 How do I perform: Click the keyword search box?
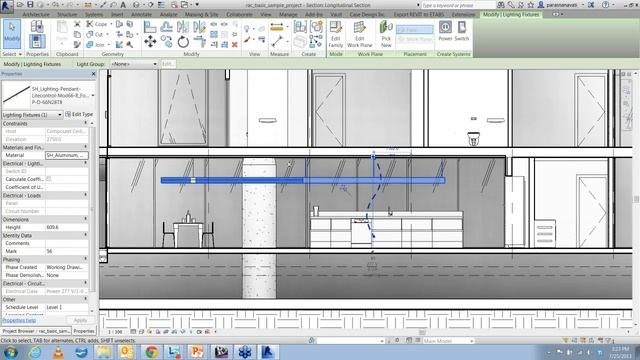coord(458,5)
